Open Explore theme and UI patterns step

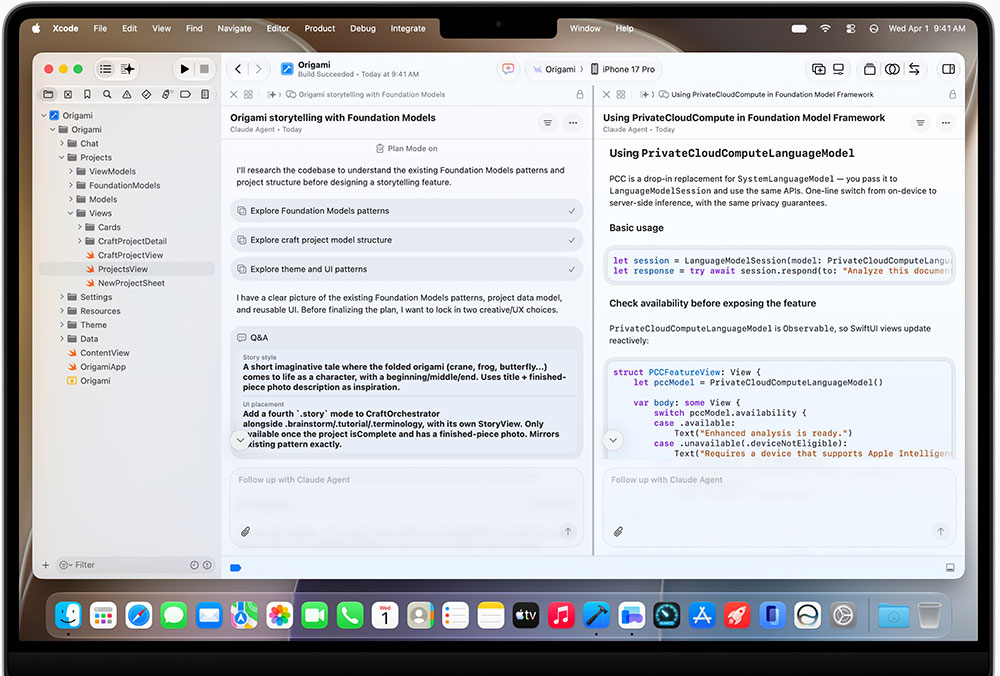(x=406, y=269)
